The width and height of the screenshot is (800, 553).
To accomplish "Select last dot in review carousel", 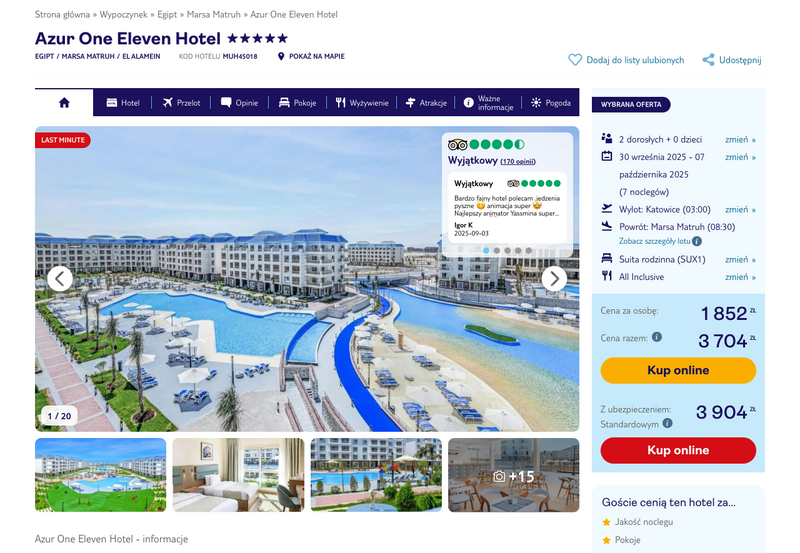I will tap(529, 250).
